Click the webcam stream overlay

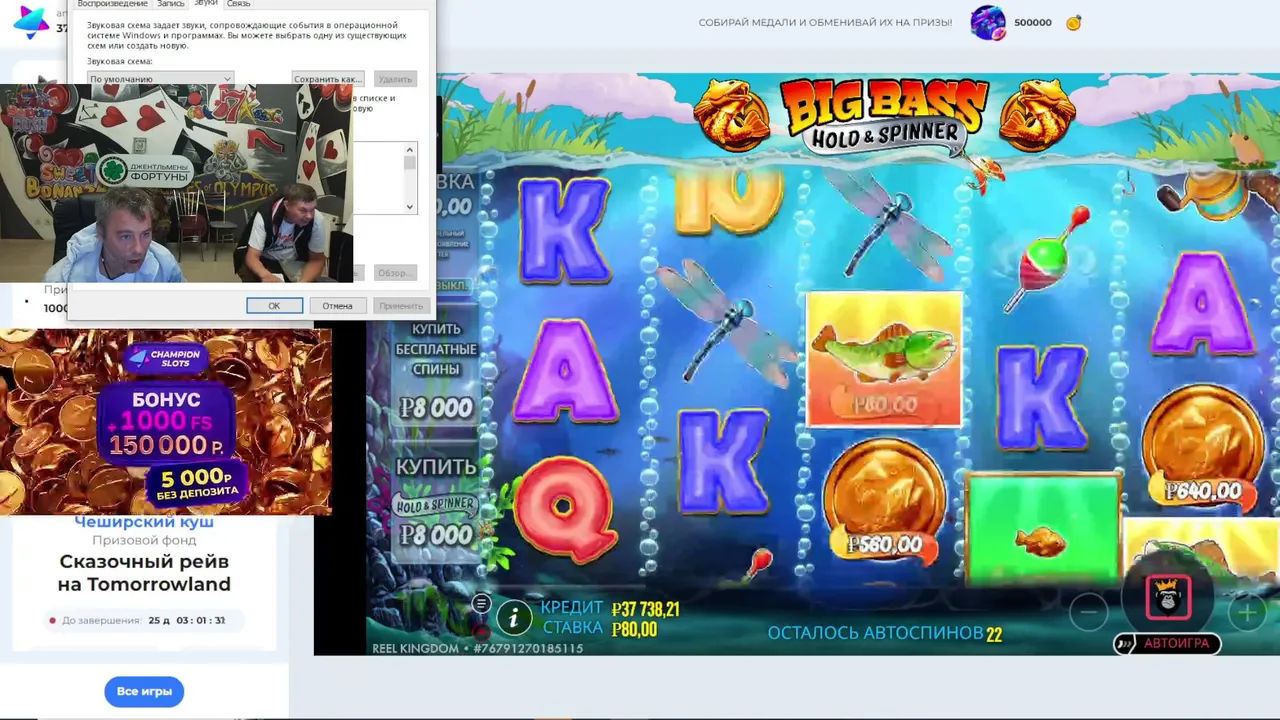click(x=176, y=184)
